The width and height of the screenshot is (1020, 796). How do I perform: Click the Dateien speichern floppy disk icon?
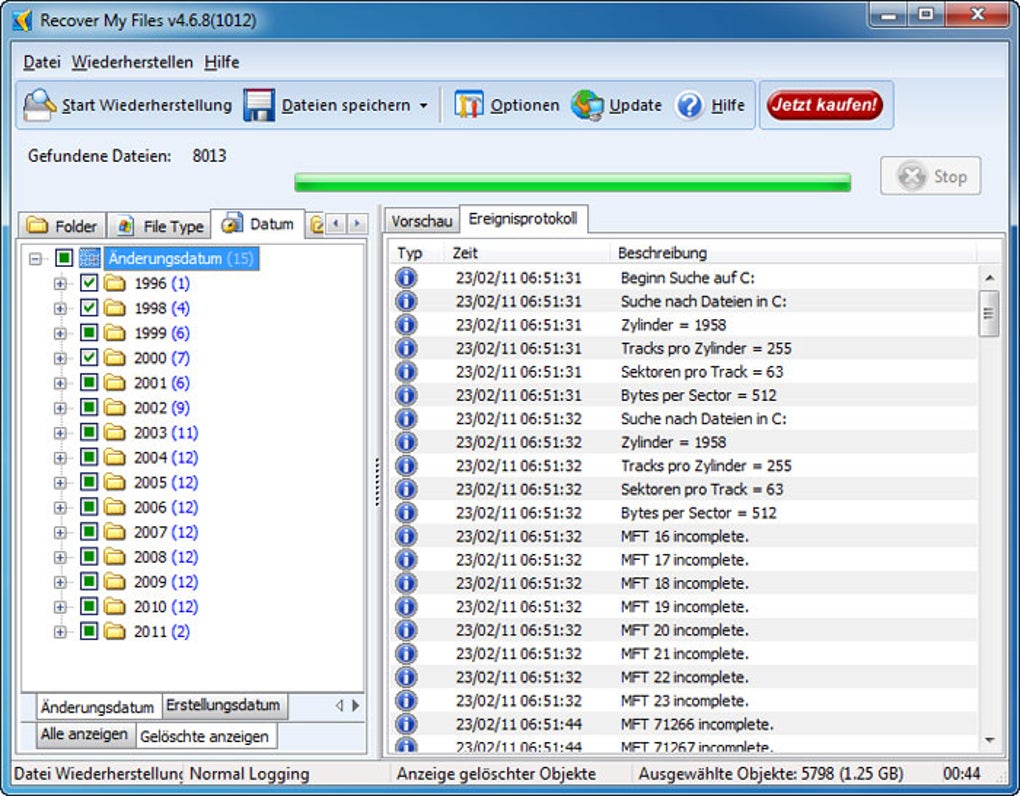259,105
